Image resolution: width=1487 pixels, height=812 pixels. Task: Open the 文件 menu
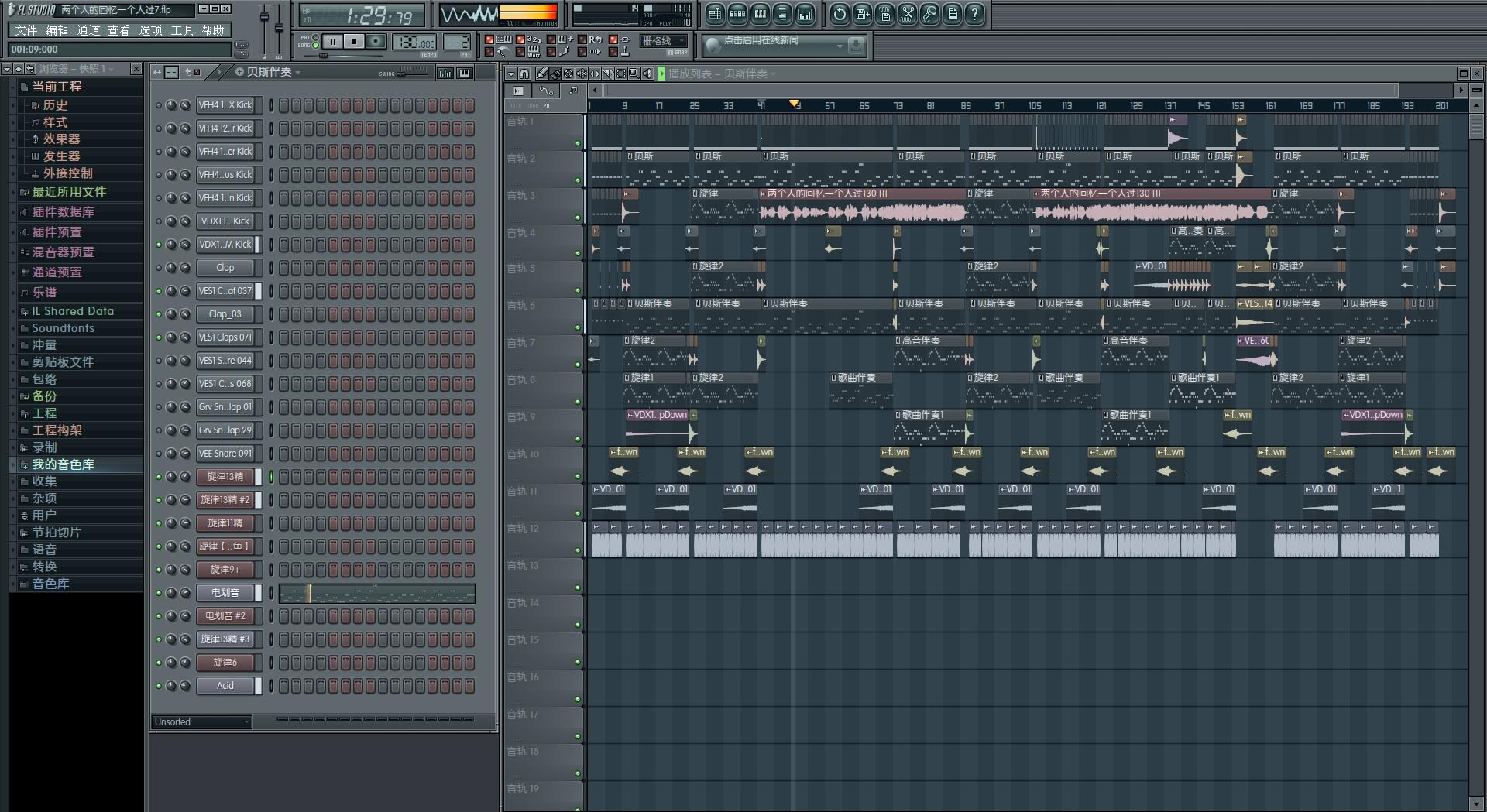click(26, 30)
